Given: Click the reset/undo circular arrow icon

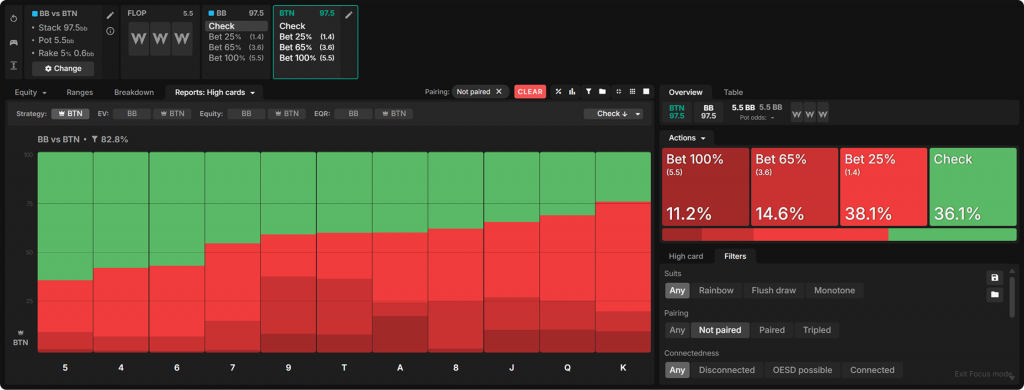Looking at the screenshot, I should [14, 18].
